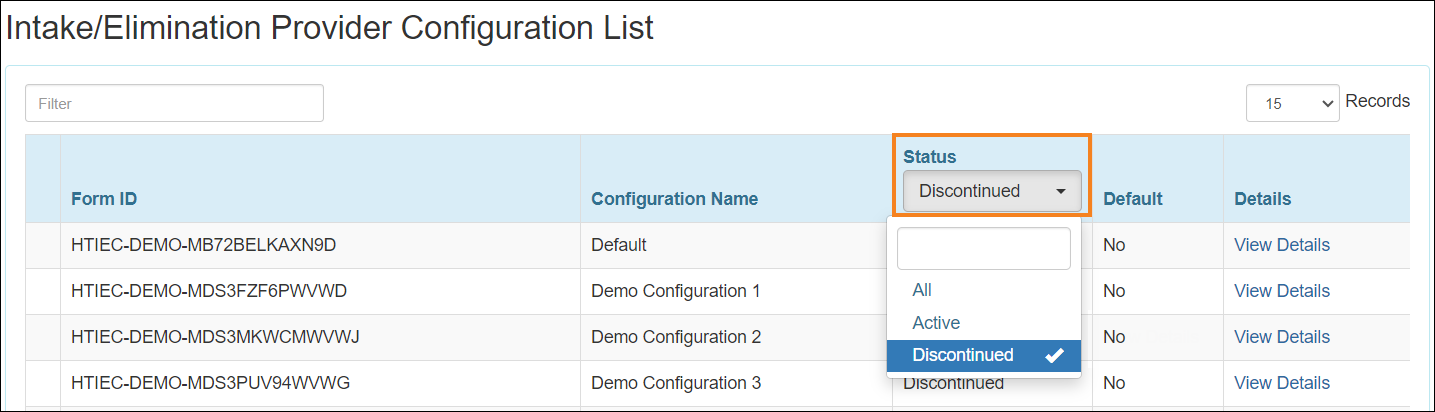Click the Status column label
Image resolution: width=1435 pixels, height=412 pixels.
coord(929,157)
